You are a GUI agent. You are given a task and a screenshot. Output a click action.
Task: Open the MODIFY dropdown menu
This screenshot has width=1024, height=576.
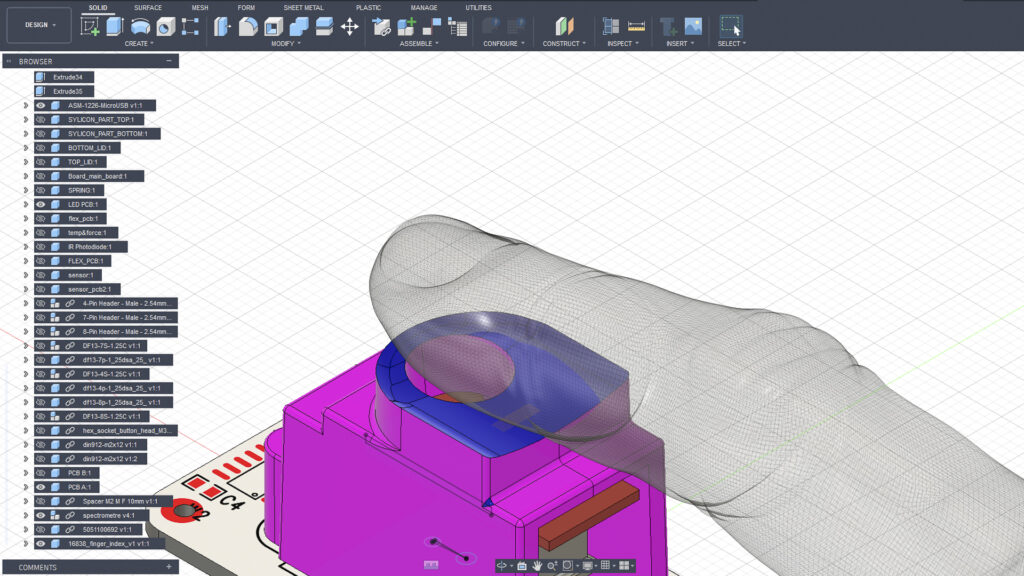click(x=285, y=44)
